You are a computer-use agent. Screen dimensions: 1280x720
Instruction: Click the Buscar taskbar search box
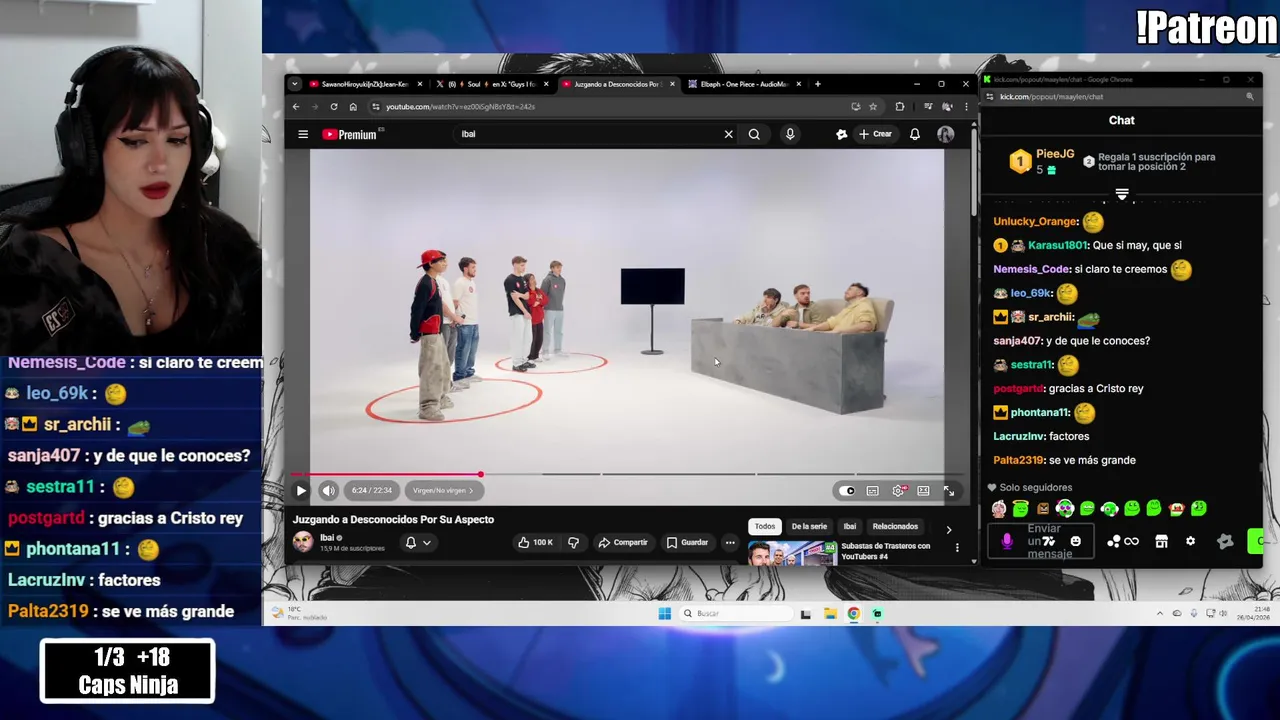pos(737,613)
